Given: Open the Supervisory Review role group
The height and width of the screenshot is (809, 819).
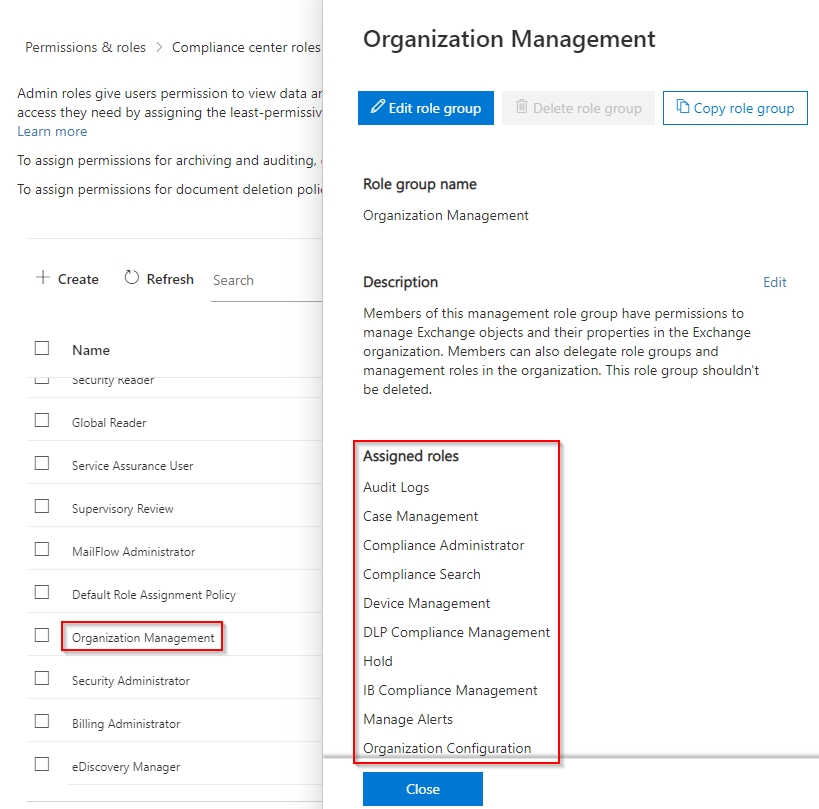Looking at the screenshot, I should [122, 509].
